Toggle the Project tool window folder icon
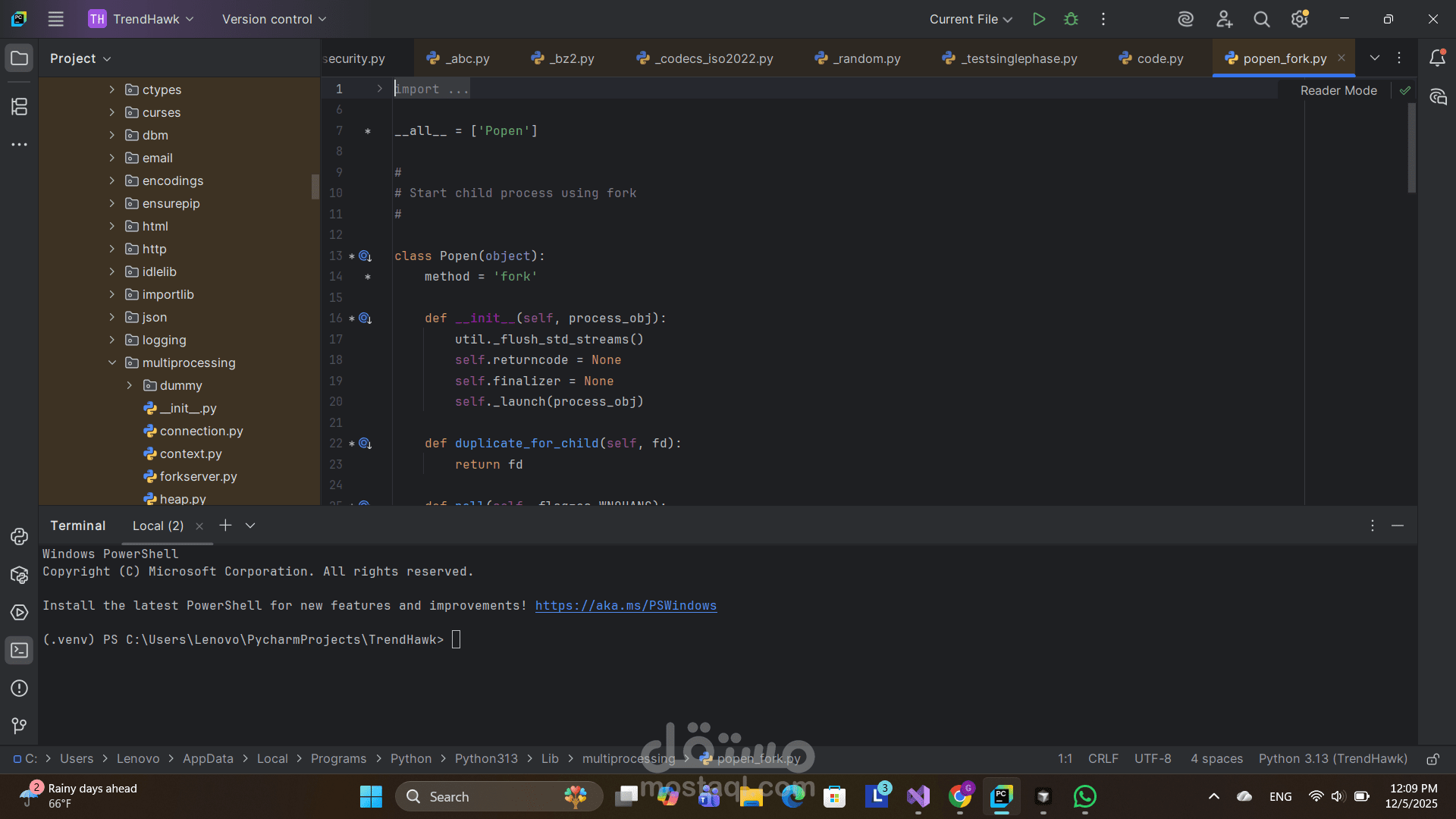This screenshot has height=819, width=1456. pos(19,58)
